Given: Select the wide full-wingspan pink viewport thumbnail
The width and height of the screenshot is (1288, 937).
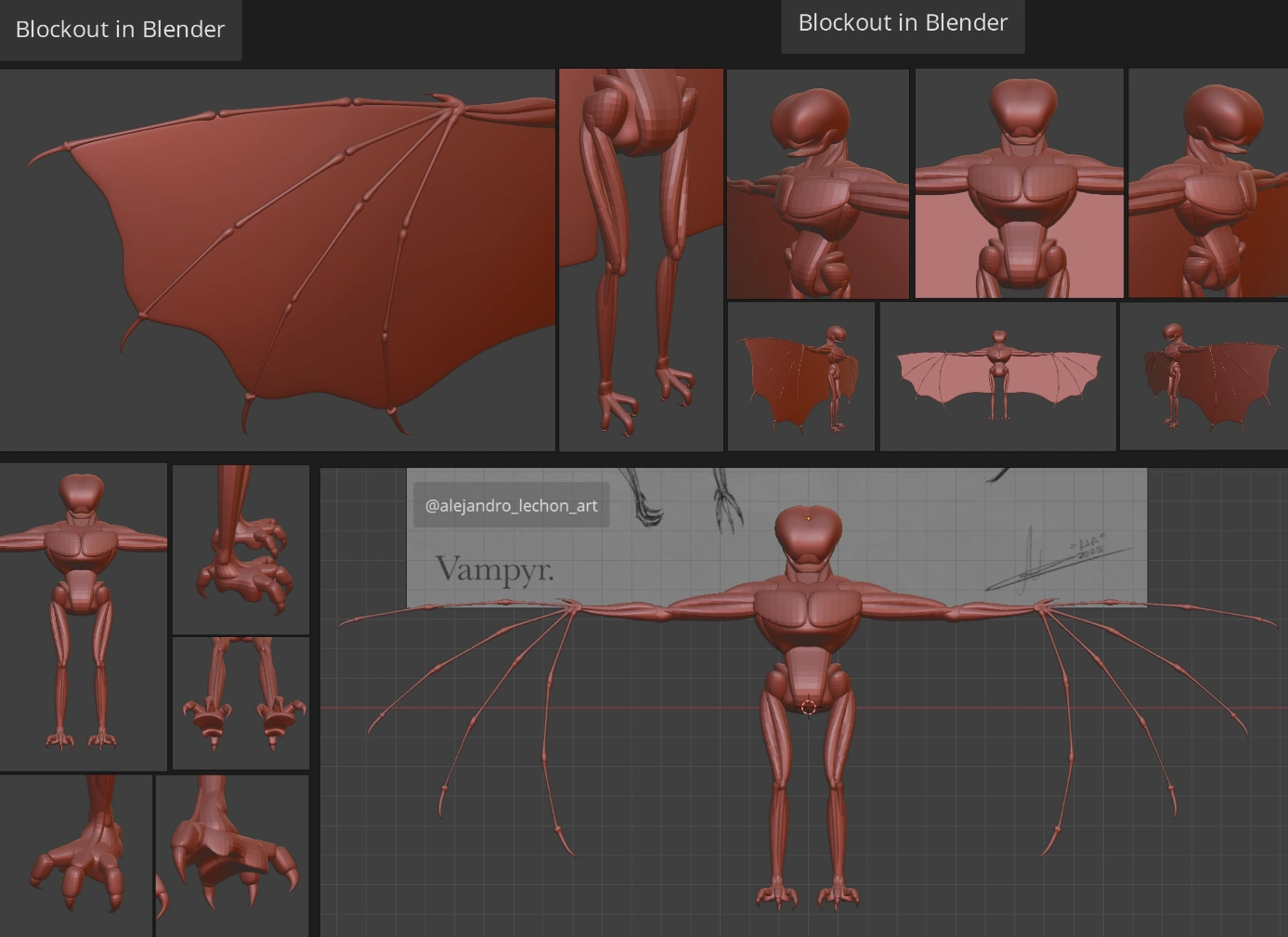Looking at the screenshot, I should click(x=997, y=375).
